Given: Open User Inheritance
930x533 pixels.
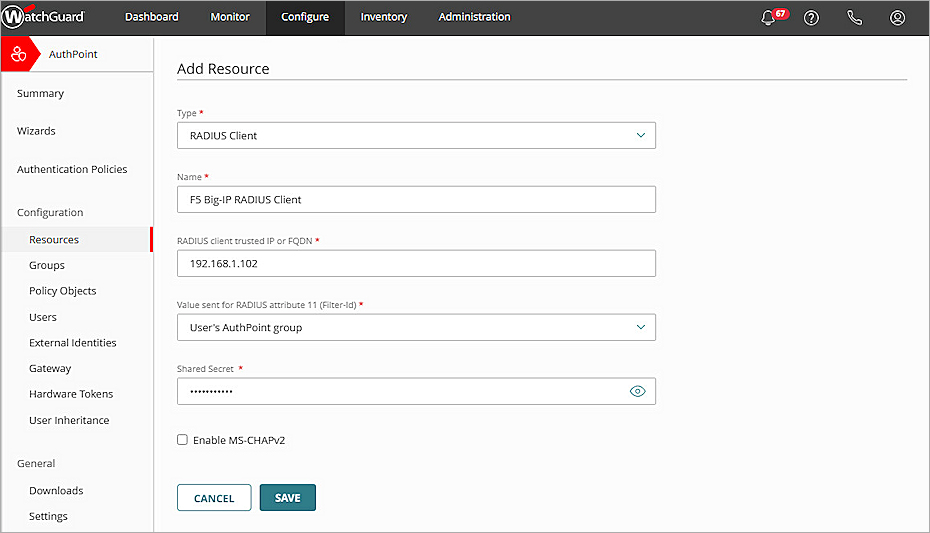Looking at the screenshot, I should (69, 420).
